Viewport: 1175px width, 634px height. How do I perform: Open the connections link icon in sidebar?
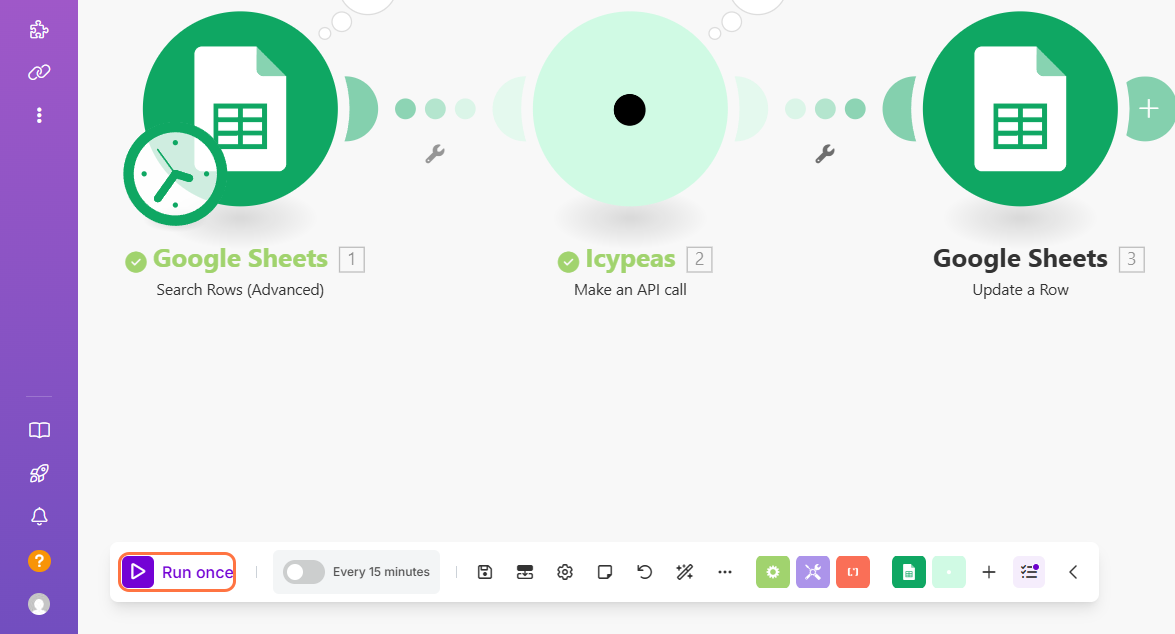pos(39,72)
